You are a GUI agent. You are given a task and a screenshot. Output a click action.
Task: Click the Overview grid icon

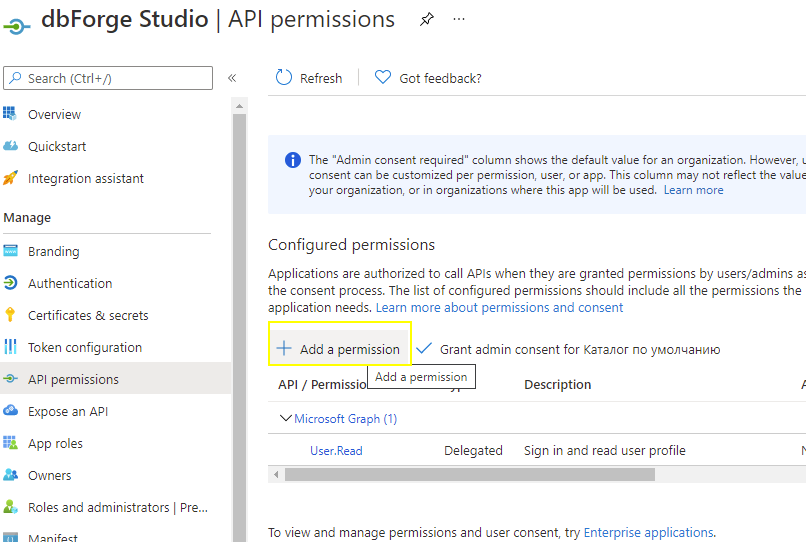pos(10,113)
